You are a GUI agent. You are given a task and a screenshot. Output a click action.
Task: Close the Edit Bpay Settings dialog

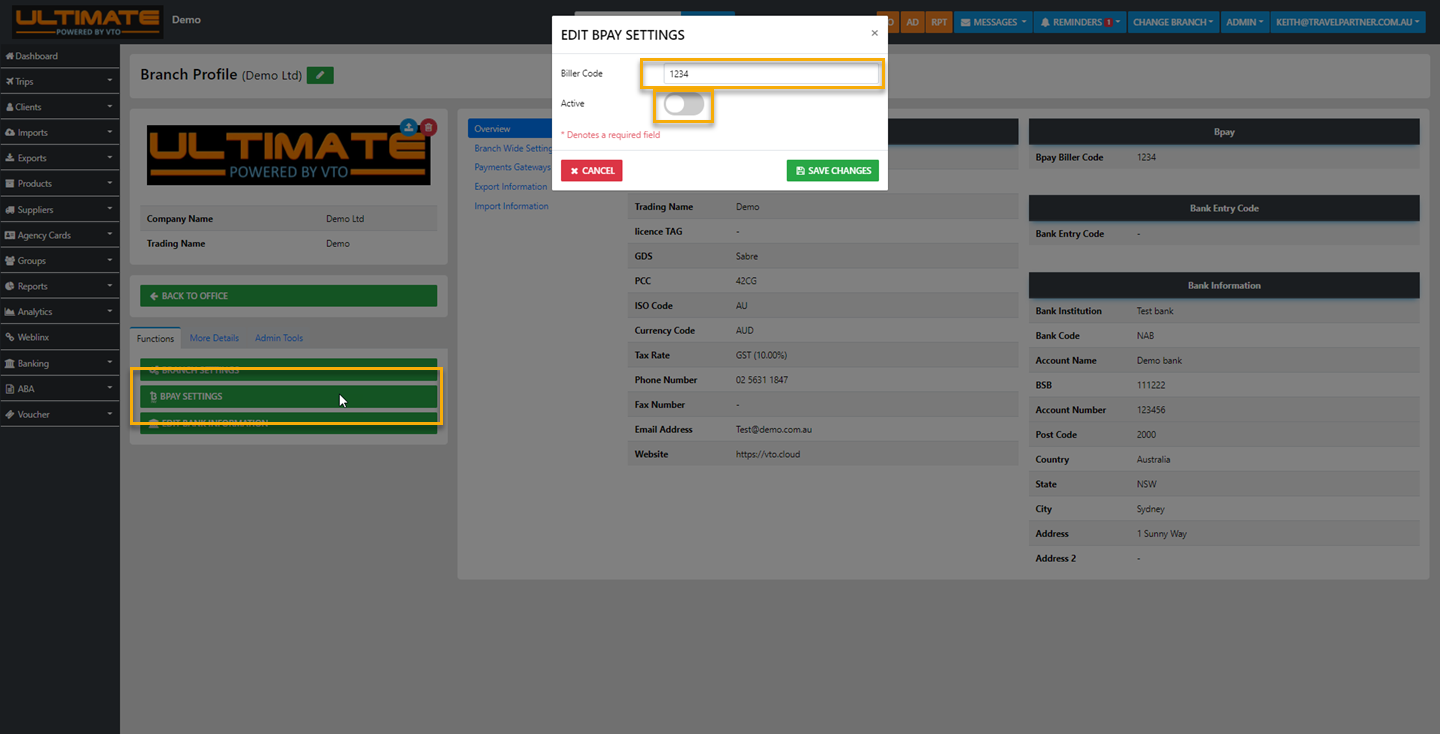coord(875,33)
